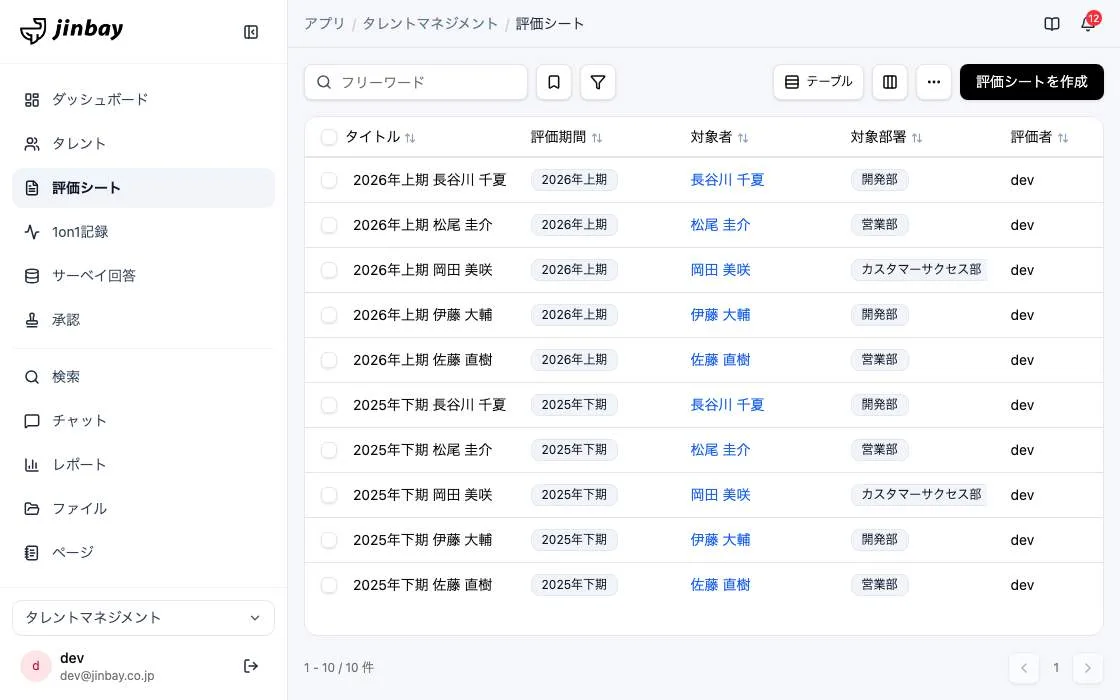Sort by 対象者 column arrows
Viewport: 1120px width, 700px height.
pos(743,138)
